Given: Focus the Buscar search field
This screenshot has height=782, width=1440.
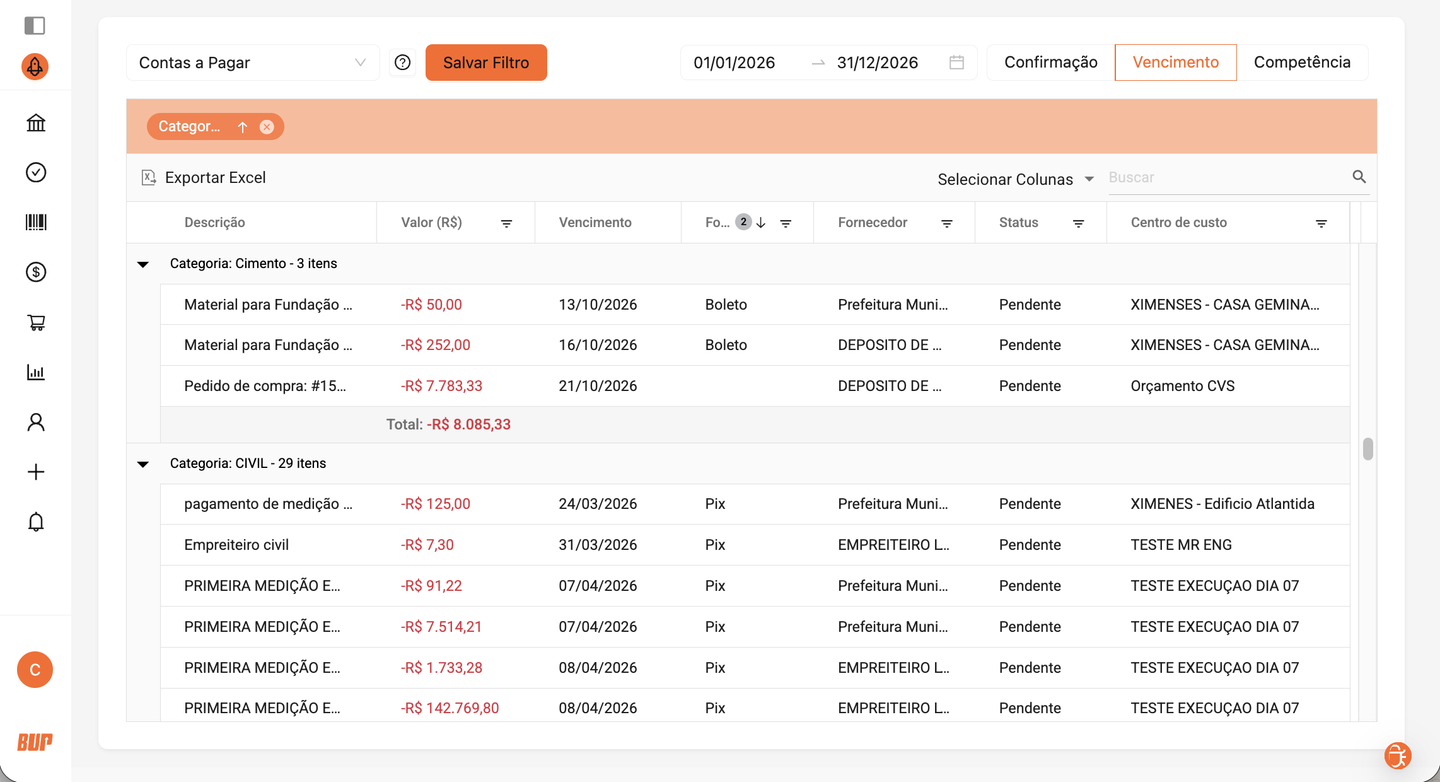Looking at the screenshot, I should (x=1228, y=177).
